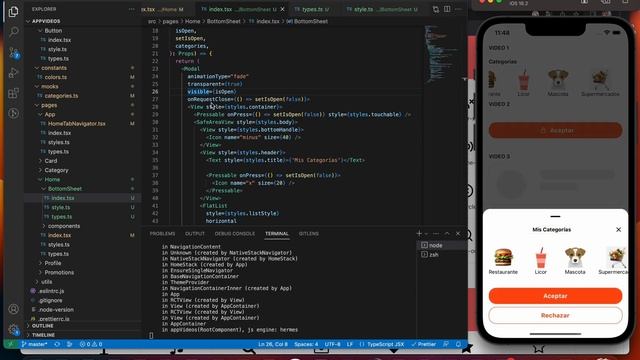Collapse the BottomSheet folder
Screen dimensions: 640x360
click(x=65, y=189)
